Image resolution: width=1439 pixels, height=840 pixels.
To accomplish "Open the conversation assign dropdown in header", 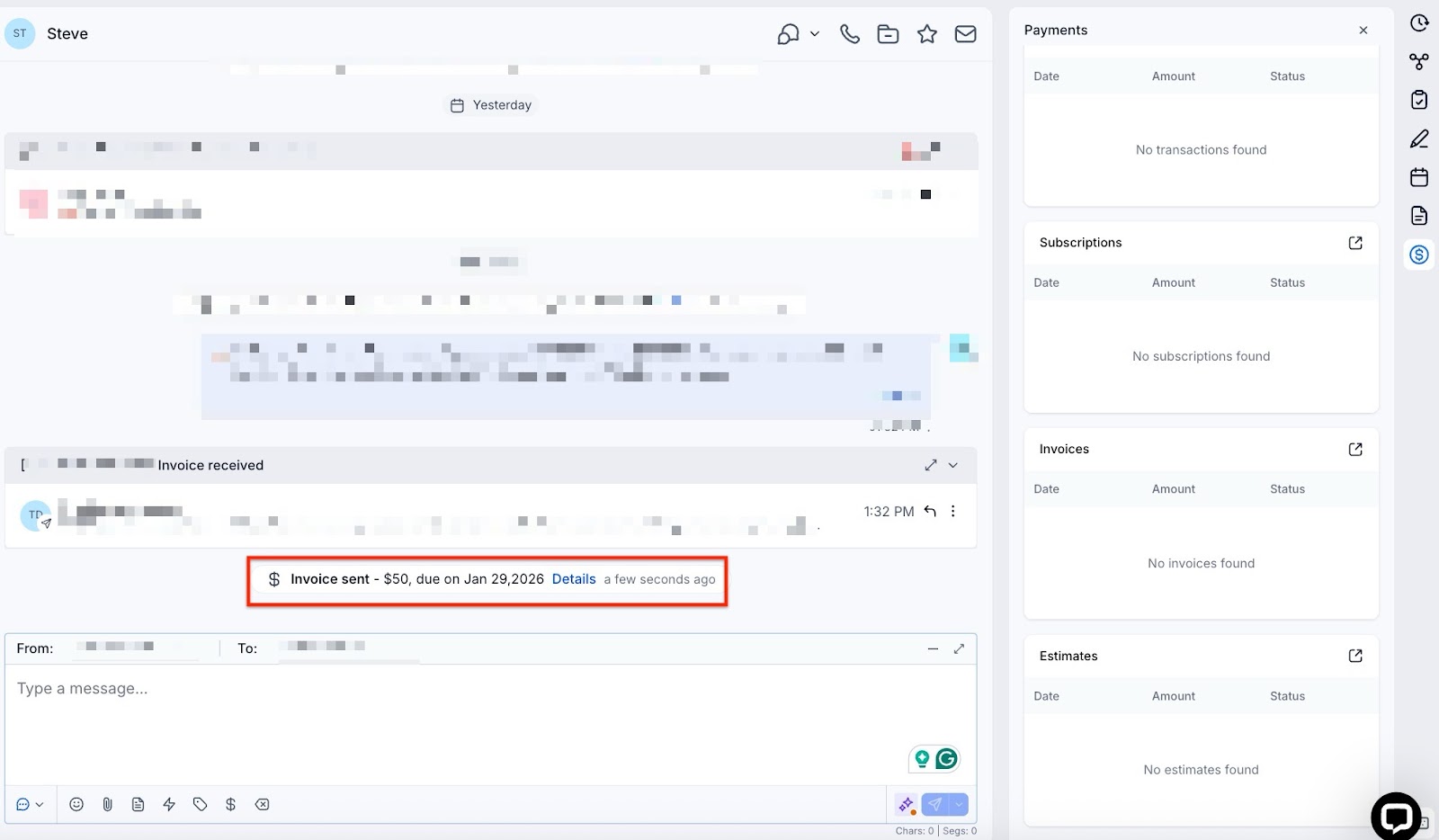I will pos(798,34).
